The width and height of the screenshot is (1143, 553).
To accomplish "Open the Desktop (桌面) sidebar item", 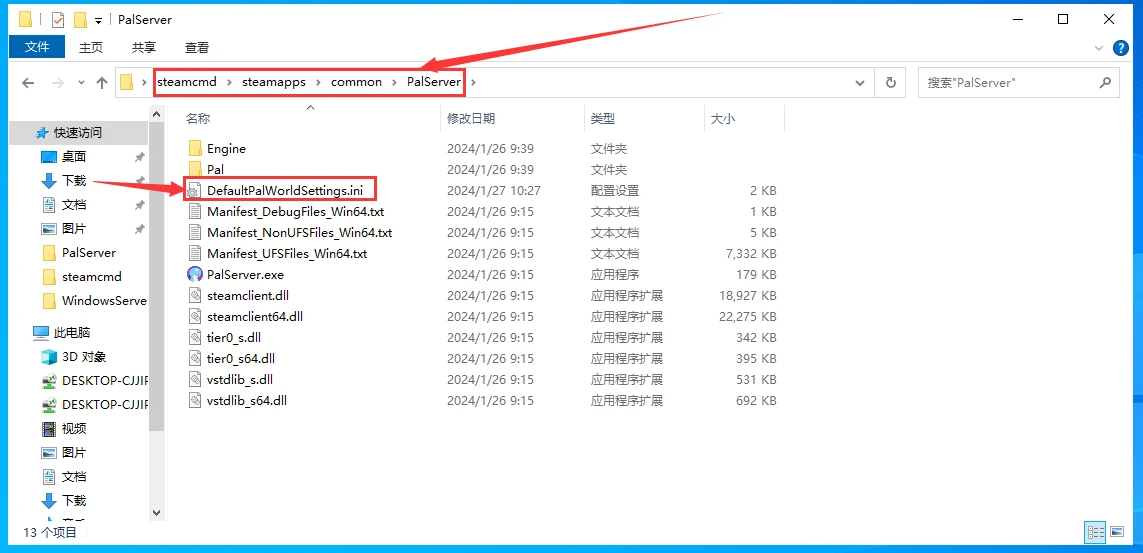I will [74, 157].
